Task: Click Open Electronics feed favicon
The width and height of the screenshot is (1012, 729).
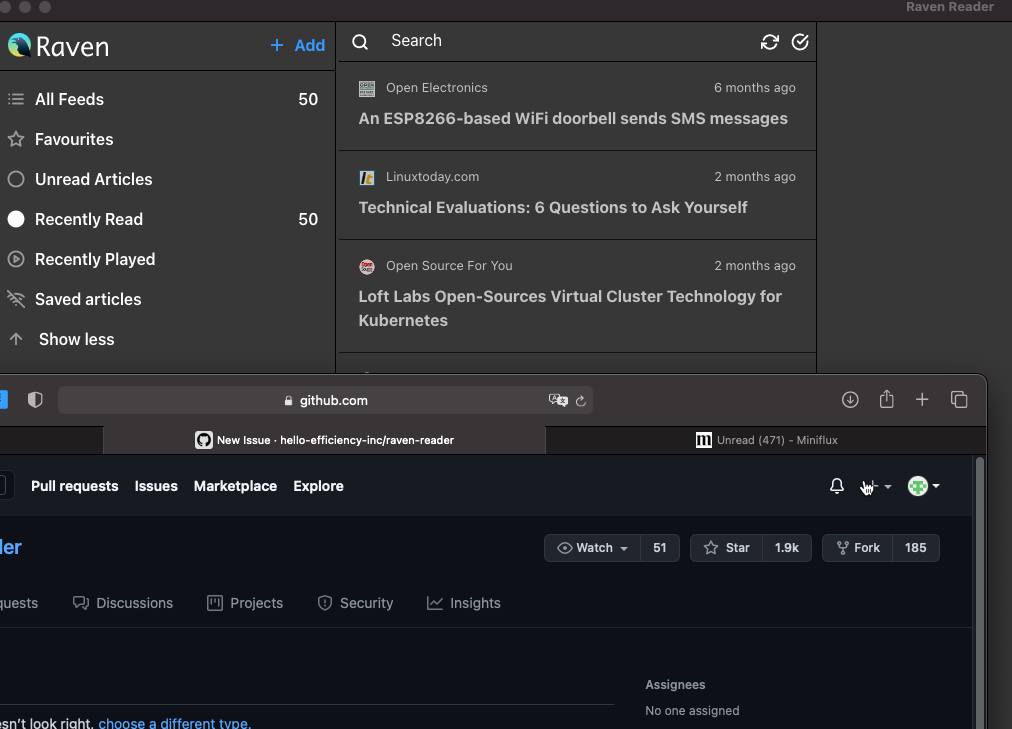Action: point(367,88)
